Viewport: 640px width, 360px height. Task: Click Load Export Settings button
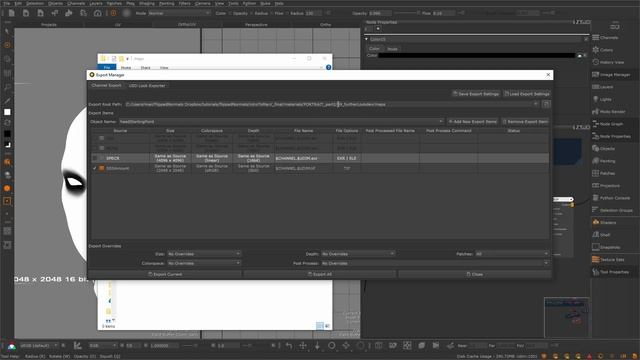point(527,94)
